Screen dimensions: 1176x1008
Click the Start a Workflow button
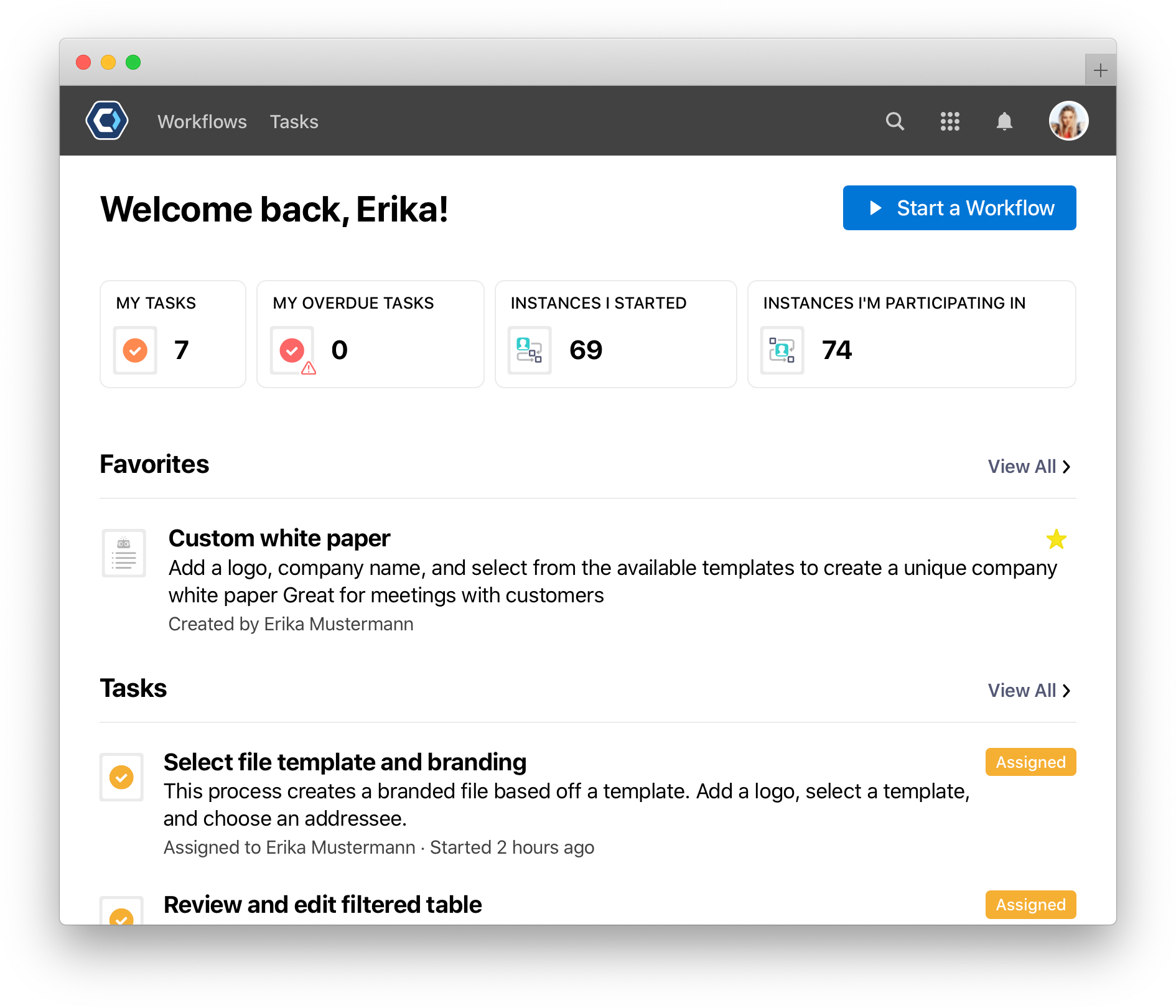click(x=959, y=208)
